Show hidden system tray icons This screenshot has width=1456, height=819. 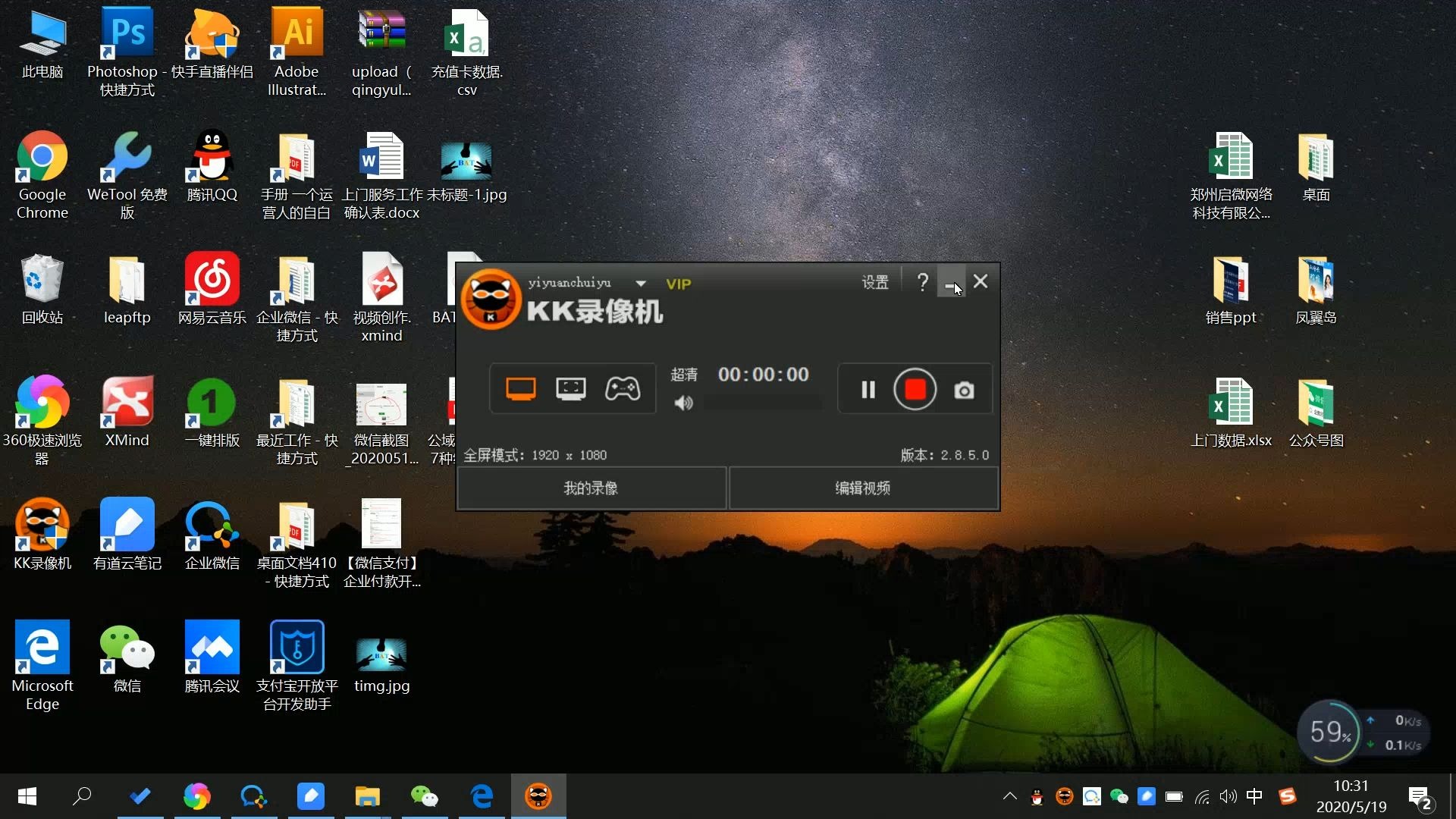(x=1009, y=796)
